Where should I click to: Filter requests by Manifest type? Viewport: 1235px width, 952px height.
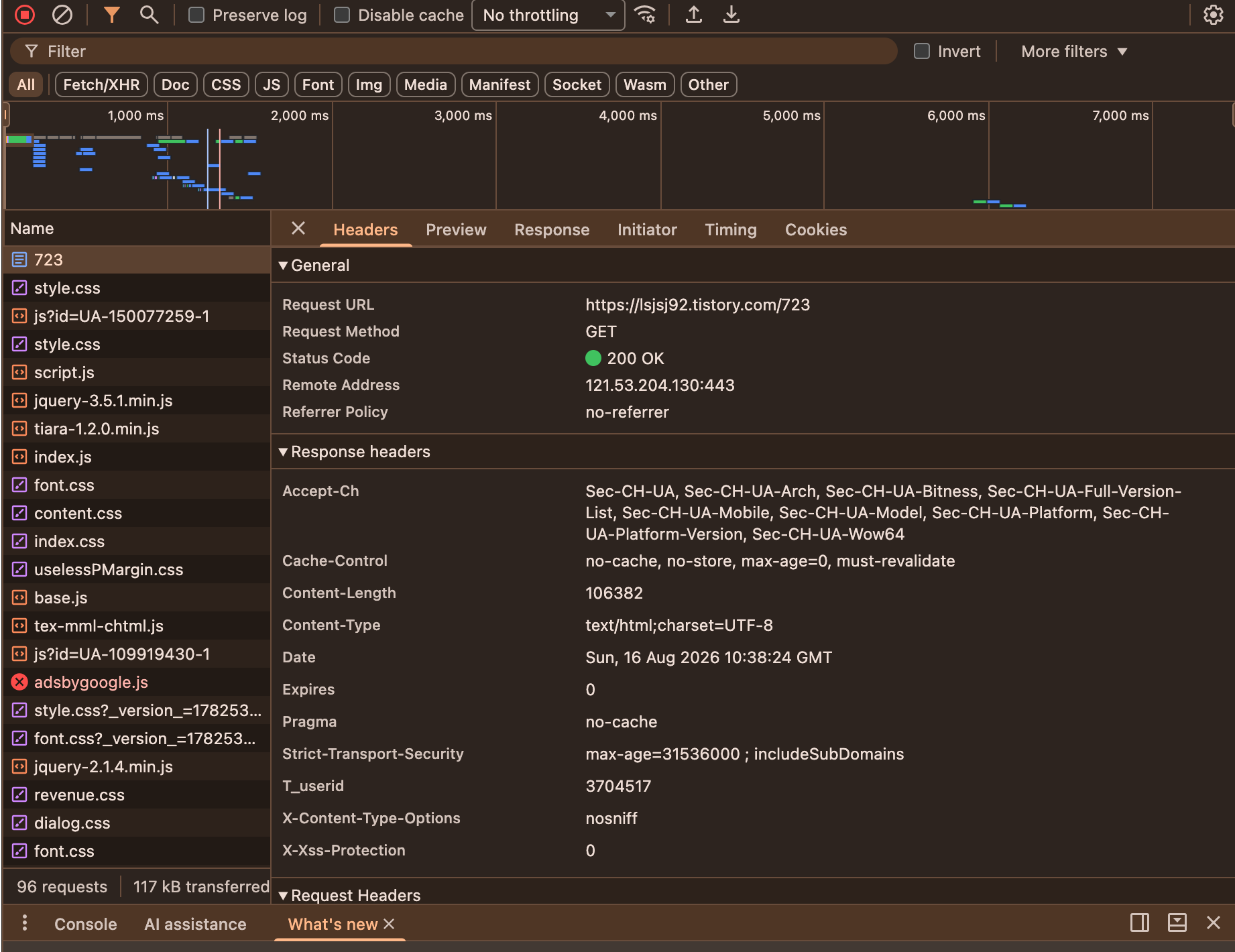coord(499,84)
